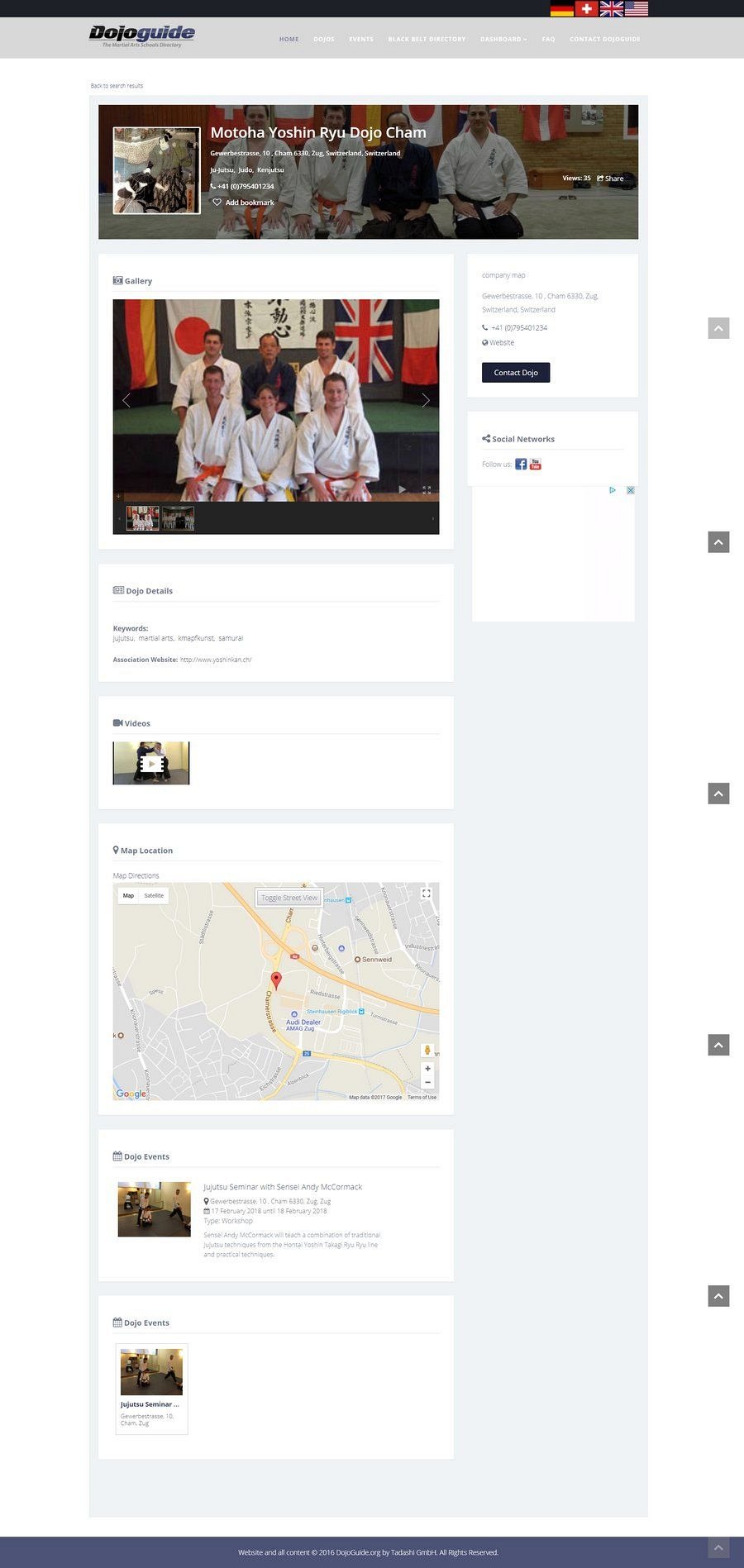Expand the Dashboard dropdown menu
Image resolution: width=744 pixels, height=1568 pixels.
pos(503,40)
